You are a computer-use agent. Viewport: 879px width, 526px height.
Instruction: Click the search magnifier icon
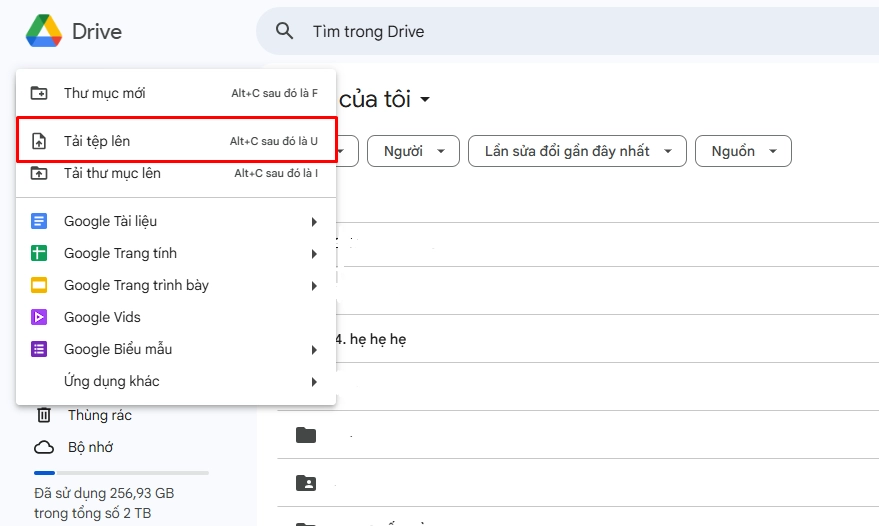284,31
